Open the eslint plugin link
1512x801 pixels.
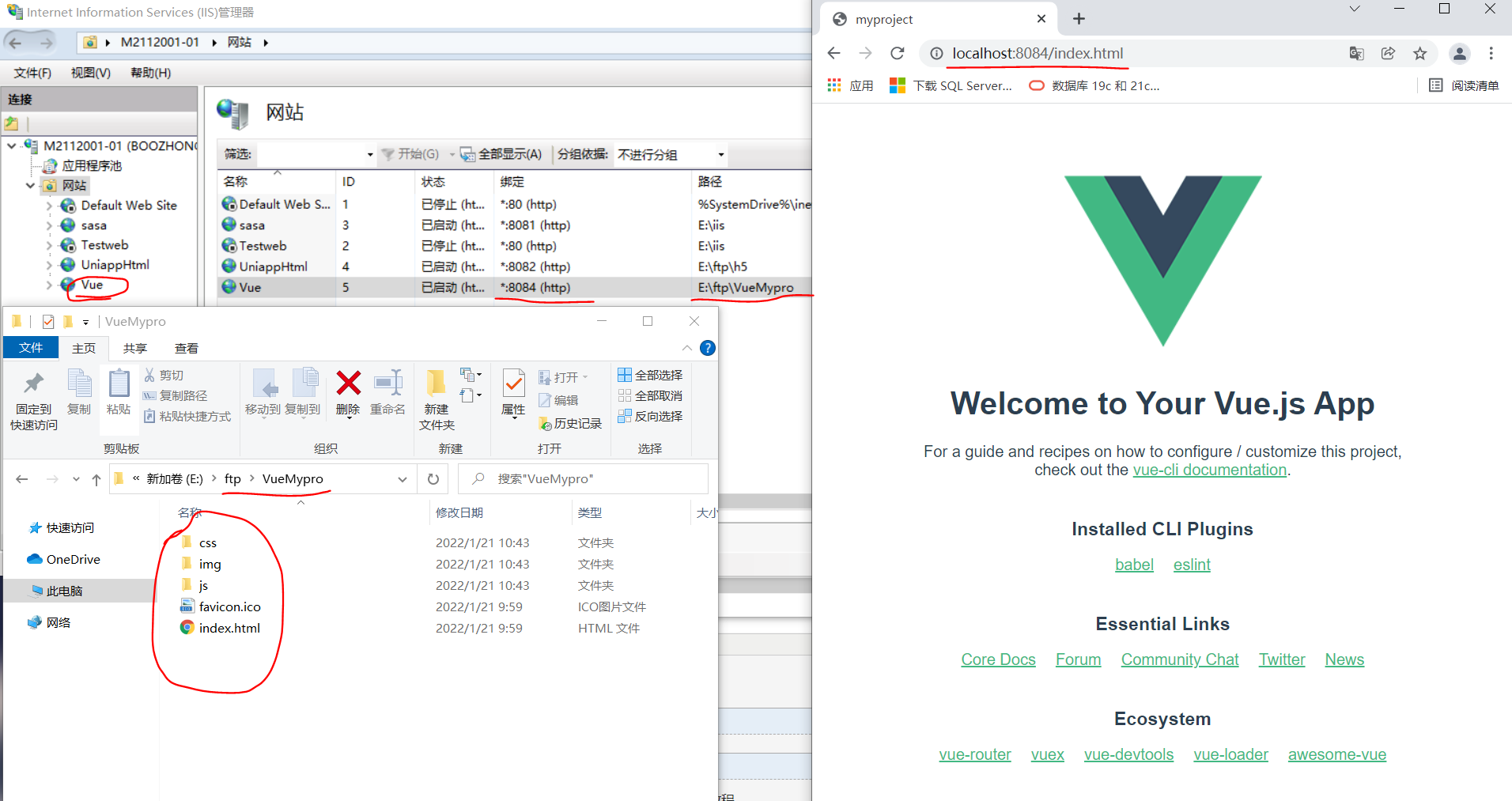tap(1192, 565)
